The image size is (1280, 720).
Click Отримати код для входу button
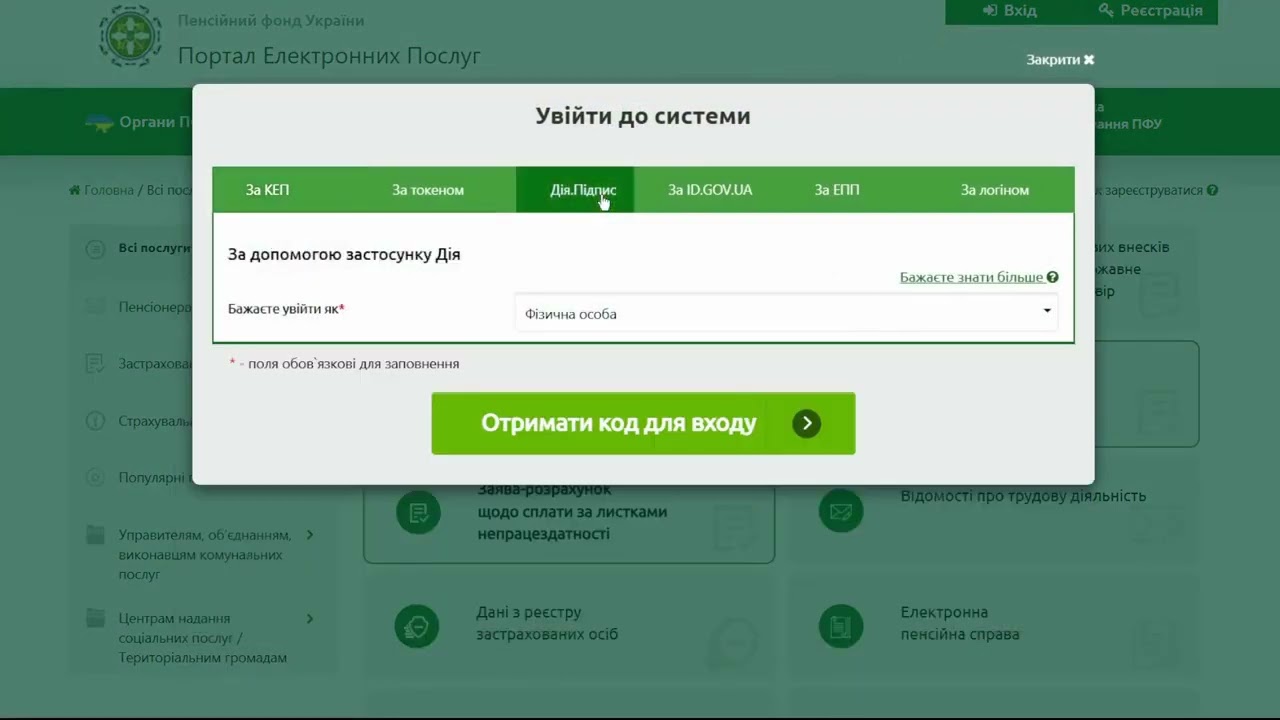click(x=643, y=423)
